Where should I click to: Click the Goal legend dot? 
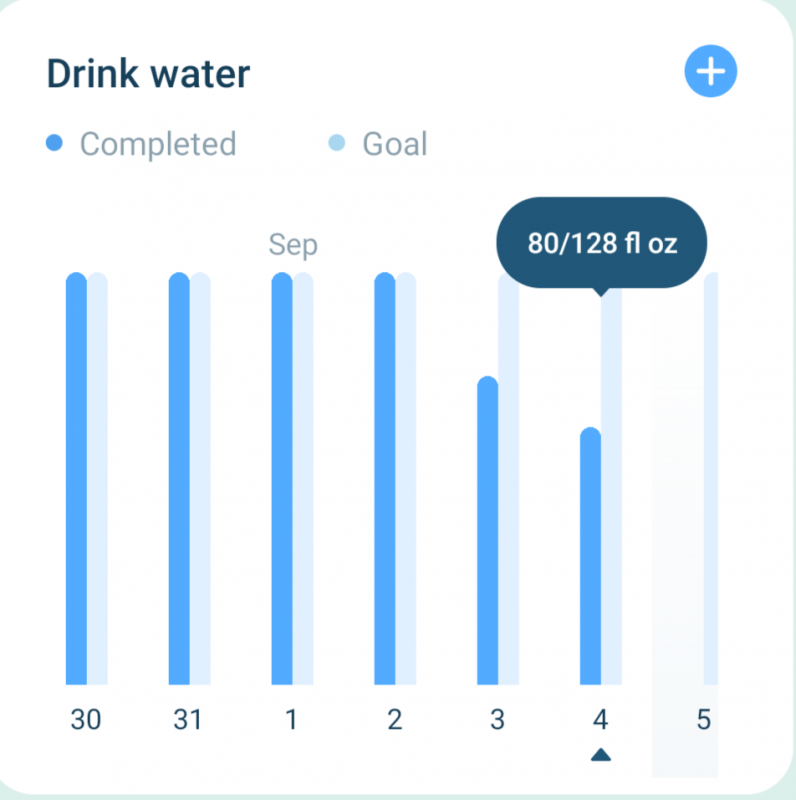tap(337, 144)
